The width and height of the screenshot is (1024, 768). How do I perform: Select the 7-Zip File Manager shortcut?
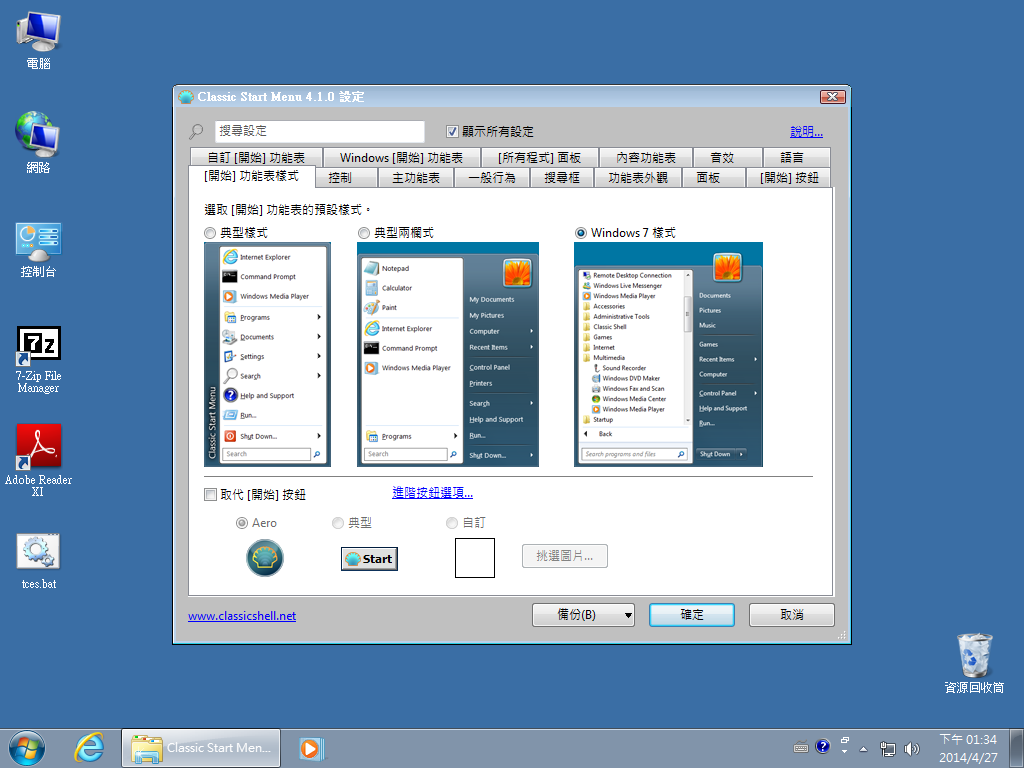(x=38, y=359)
